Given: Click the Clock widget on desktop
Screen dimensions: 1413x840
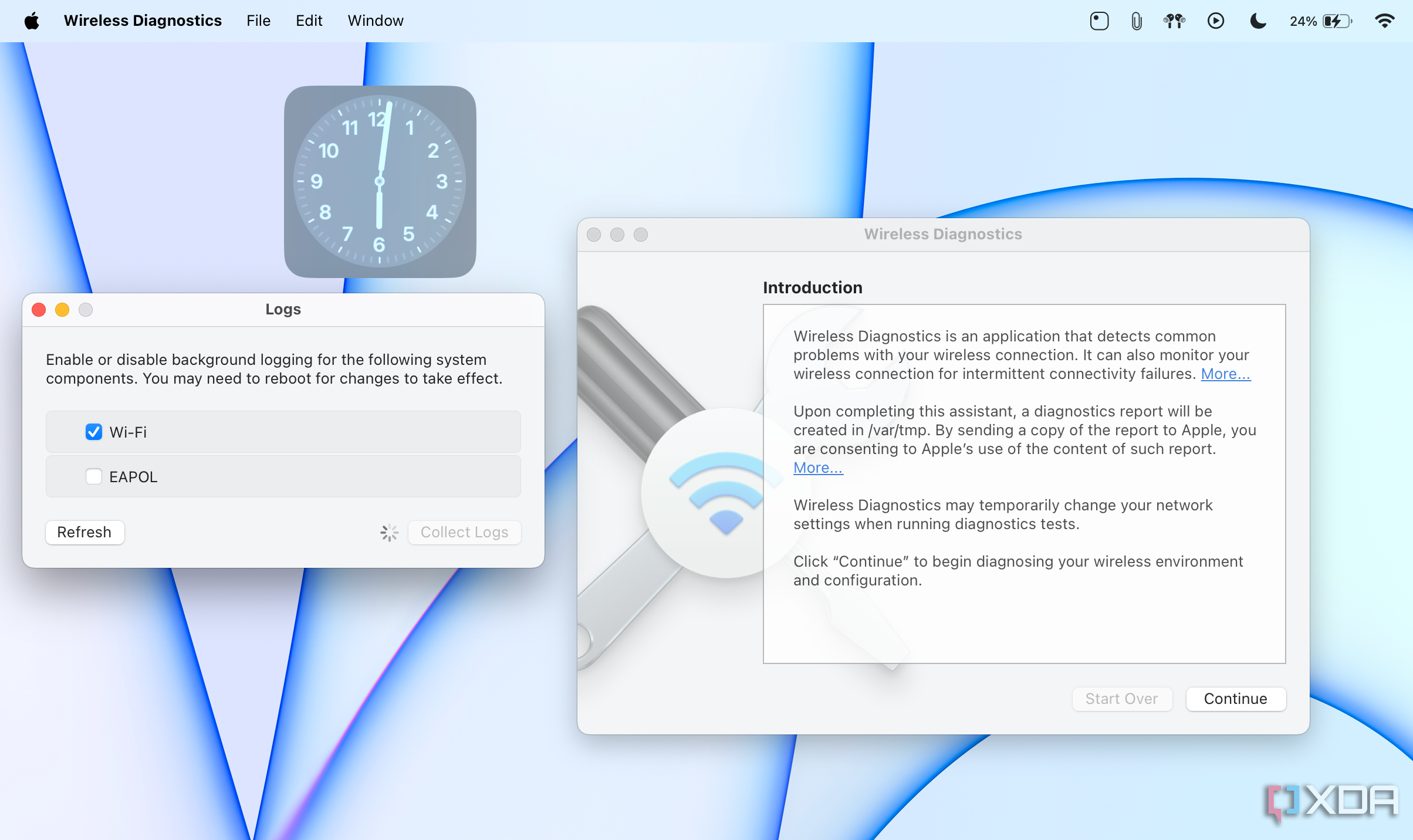Looking at the screenshot, I should [x=380, y=182].
